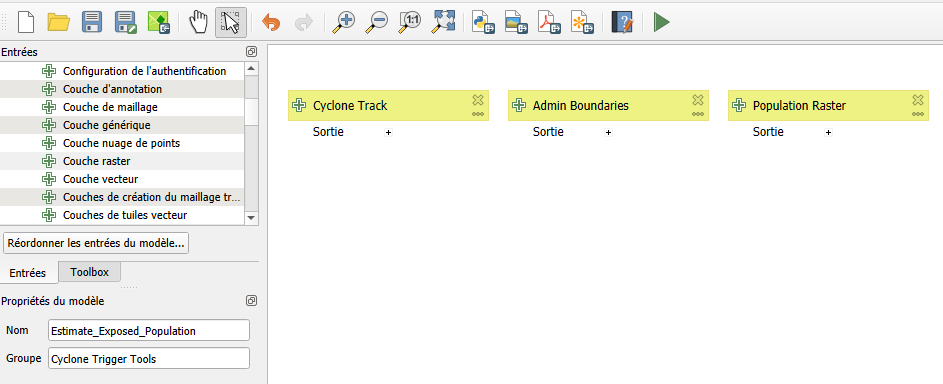This screenshot has width=943, height=384.
Task: Save the model with the floppy disk icon
Action: point(91,23)
